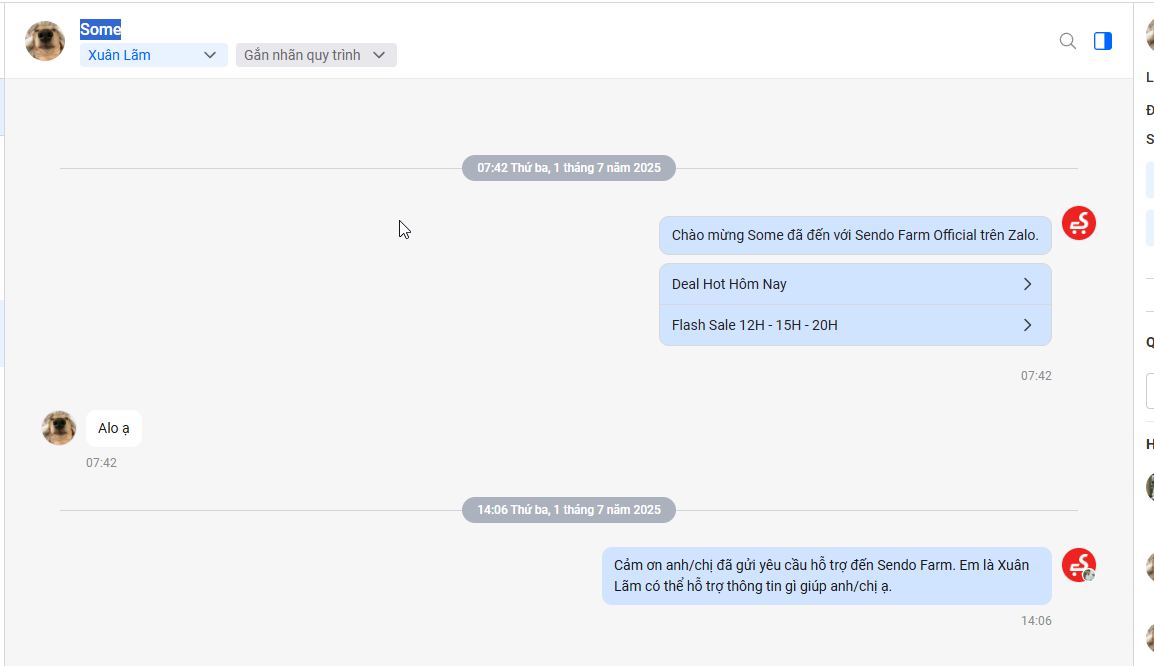
Task: Click Sendo Farm logo beside Xuân Lãm reply
Action: [1079, 565]
